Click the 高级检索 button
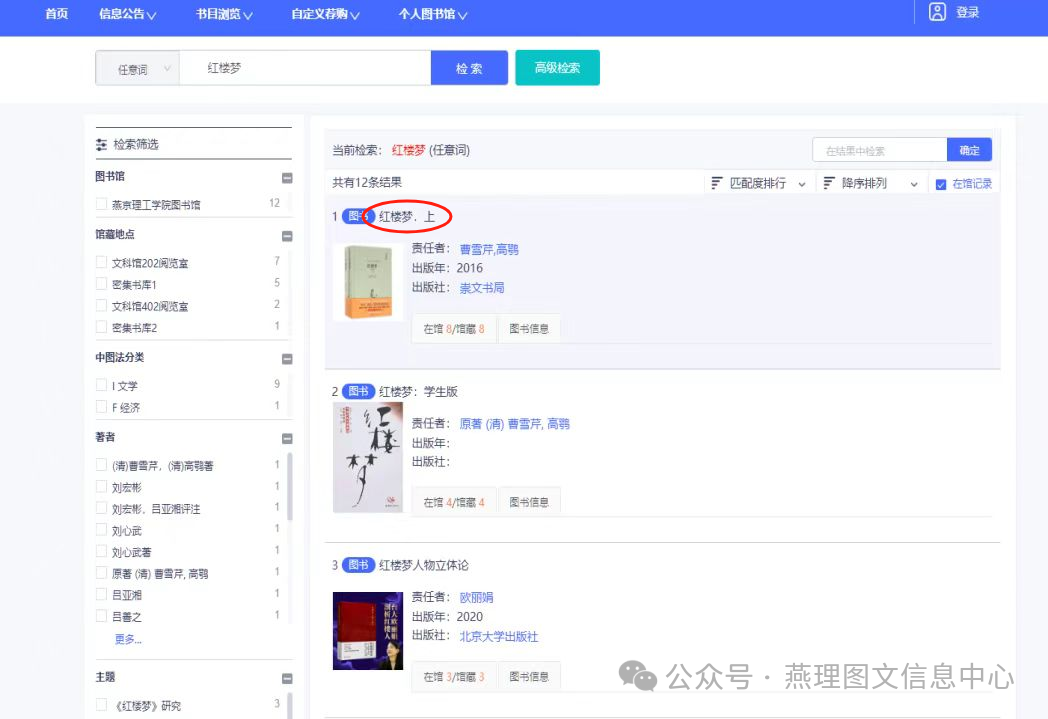The image size is (1048, 719). pyautogui.click(x=557, y=68)
